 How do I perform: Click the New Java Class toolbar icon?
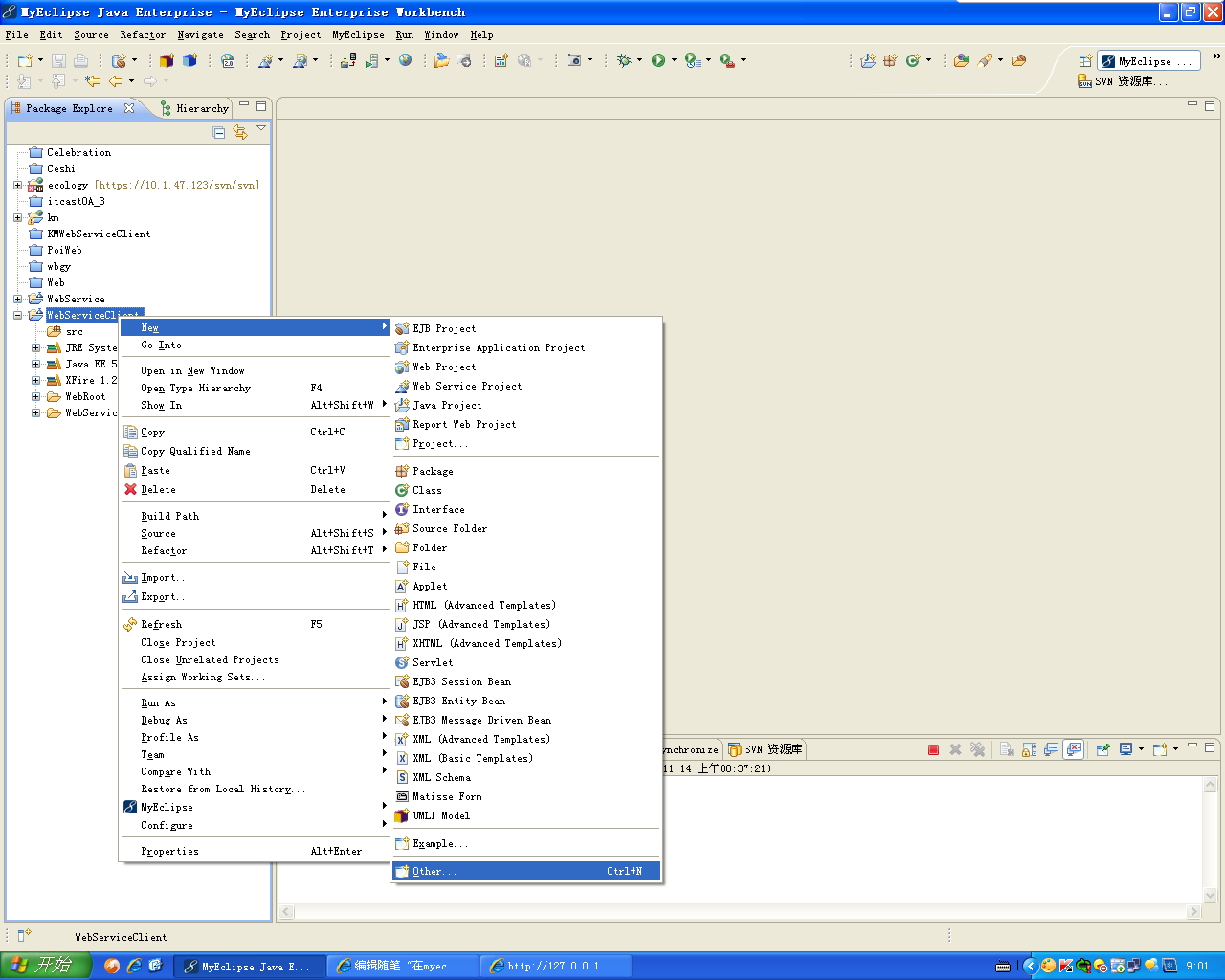click(x=913, y=60)
